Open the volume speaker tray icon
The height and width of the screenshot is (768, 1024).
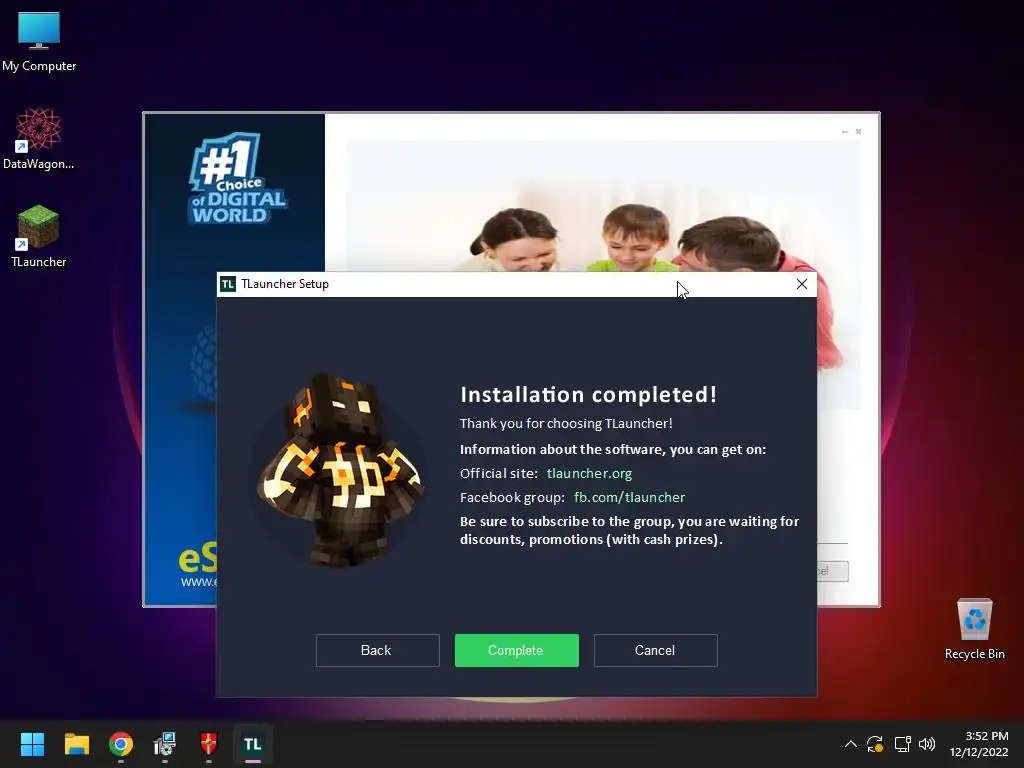(x=927, y=744)
